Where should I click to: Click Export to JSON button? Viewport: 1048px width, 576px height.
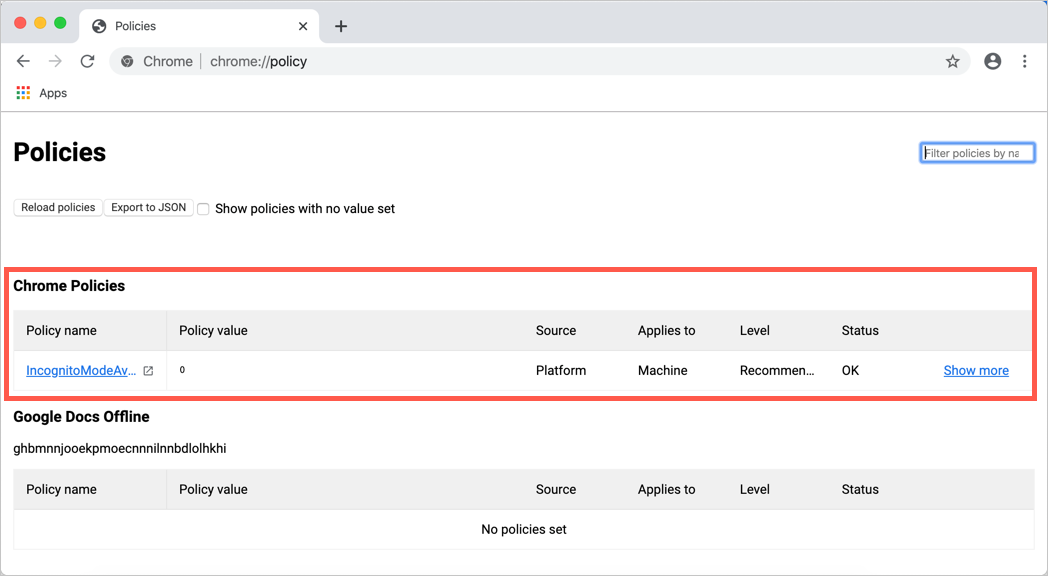[148, 208]
